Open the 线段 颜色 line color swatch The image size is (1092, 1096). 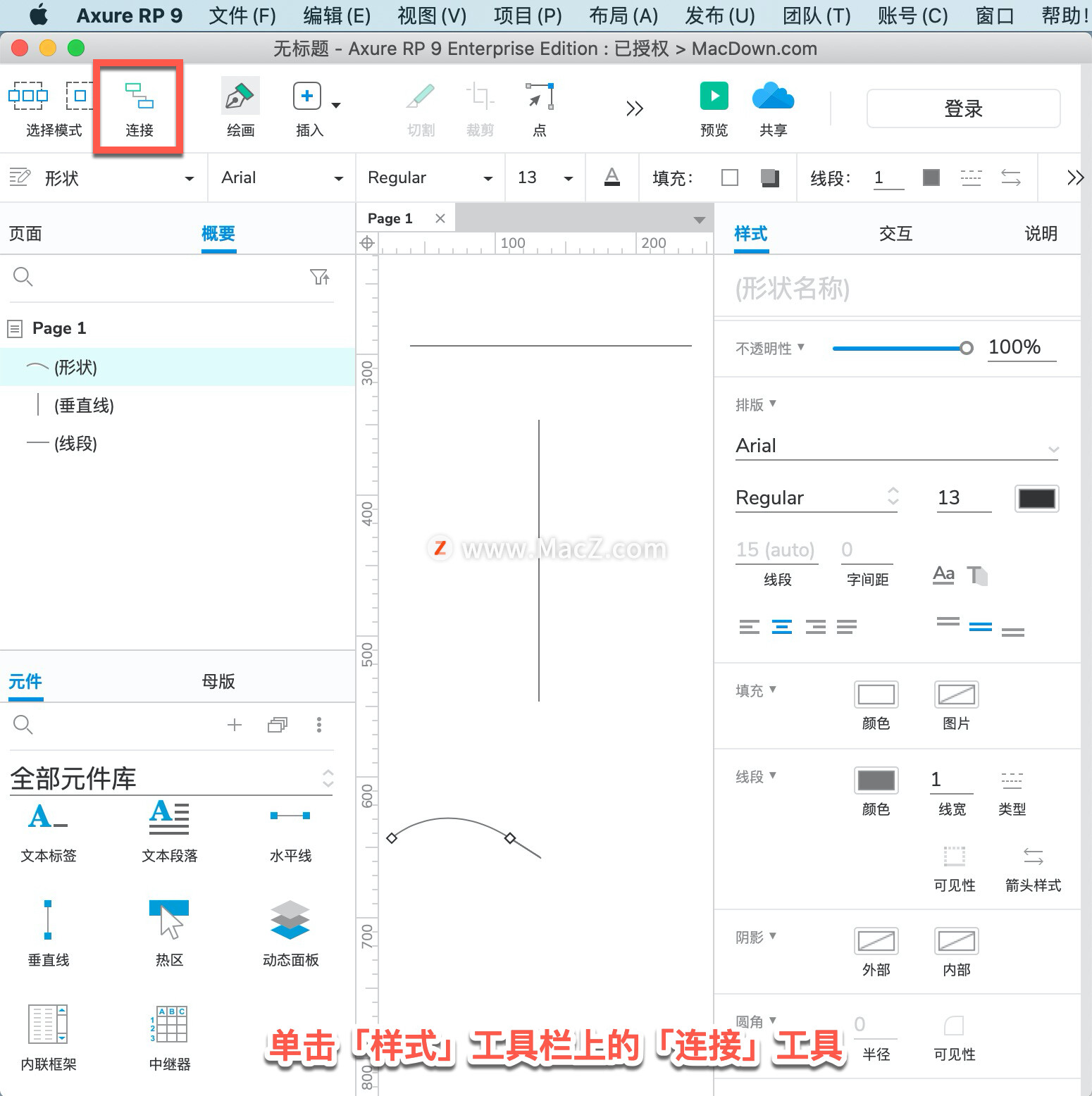(x=876, y=780)
